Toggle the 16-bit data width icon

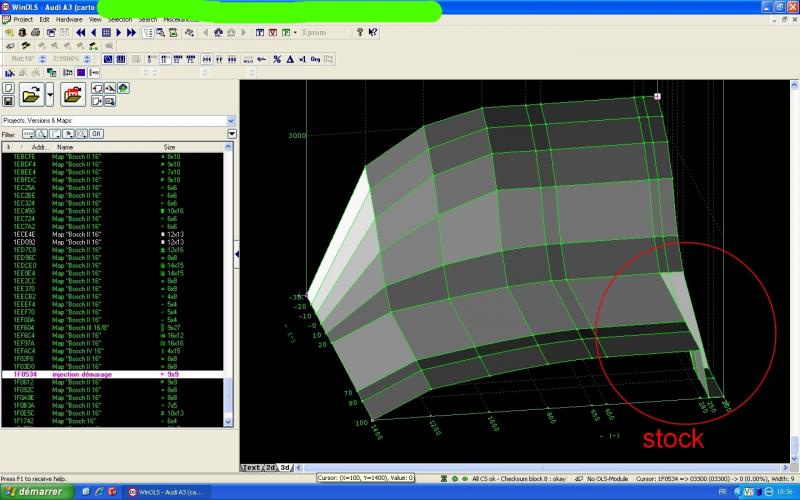click(x=165, y=59)
